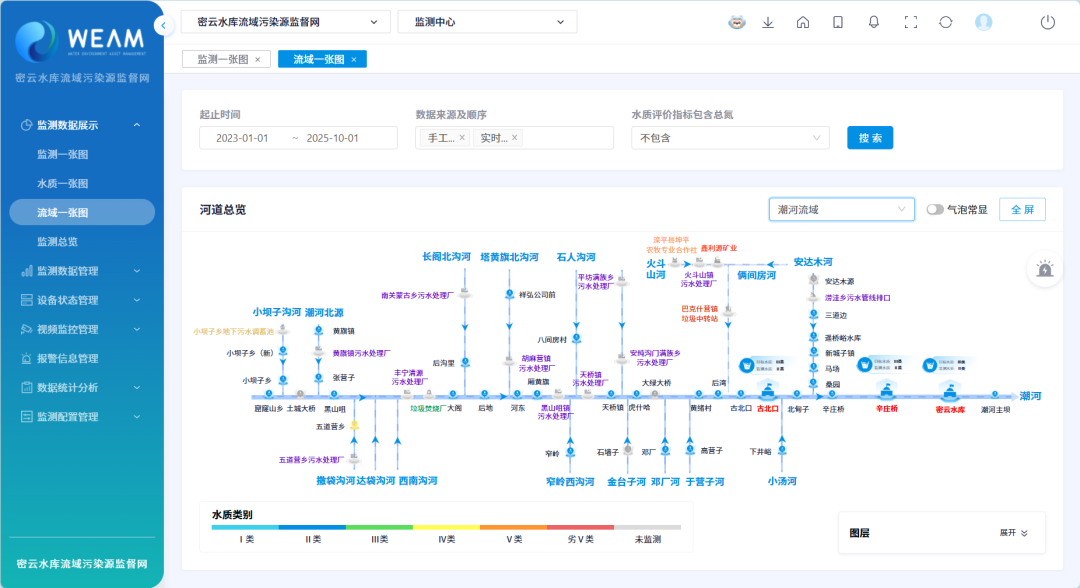Click the power logout icon
Screen dimensions: 1080x588
click(1048, 22)
